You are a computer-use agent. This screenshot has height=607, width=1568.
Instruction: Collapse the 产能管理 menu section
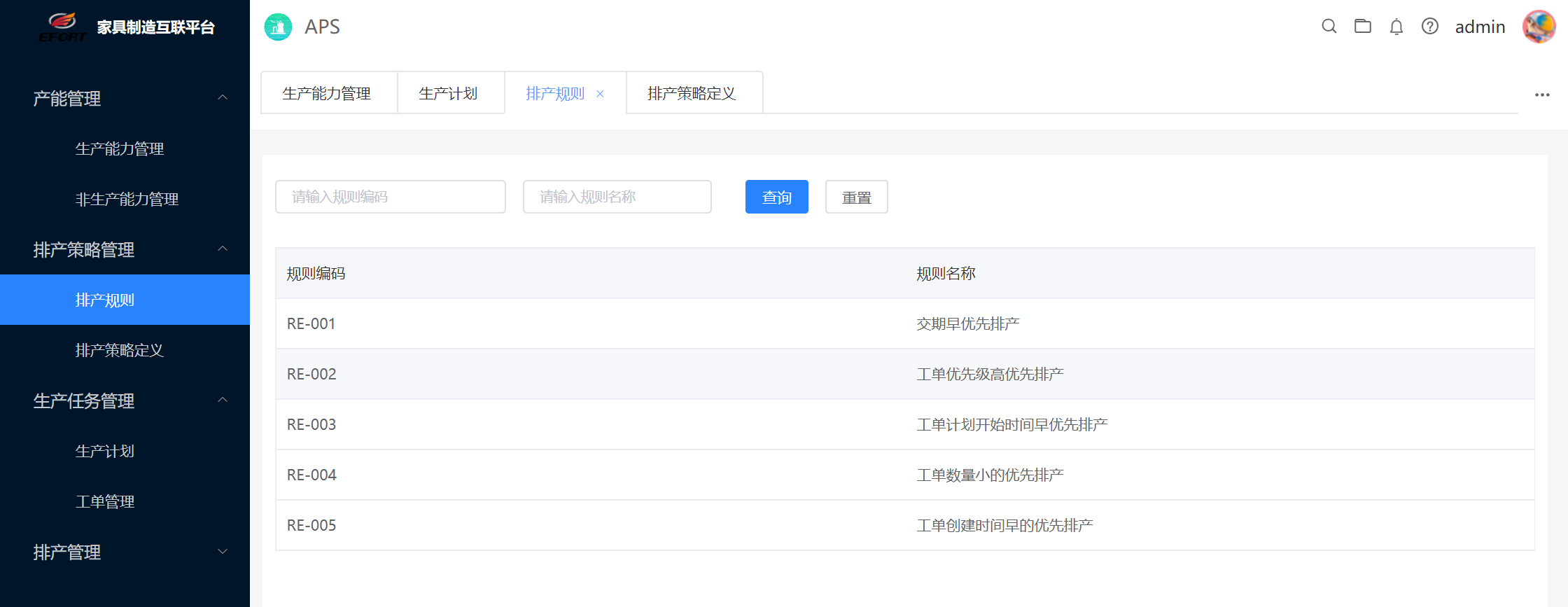point(223,98)
